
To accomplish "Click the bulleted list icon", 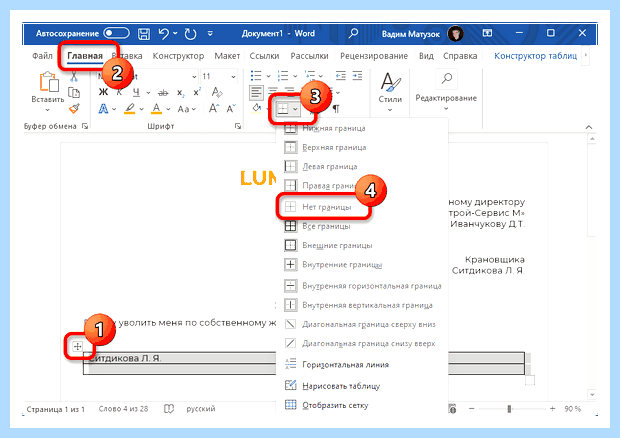I will 256,76.
